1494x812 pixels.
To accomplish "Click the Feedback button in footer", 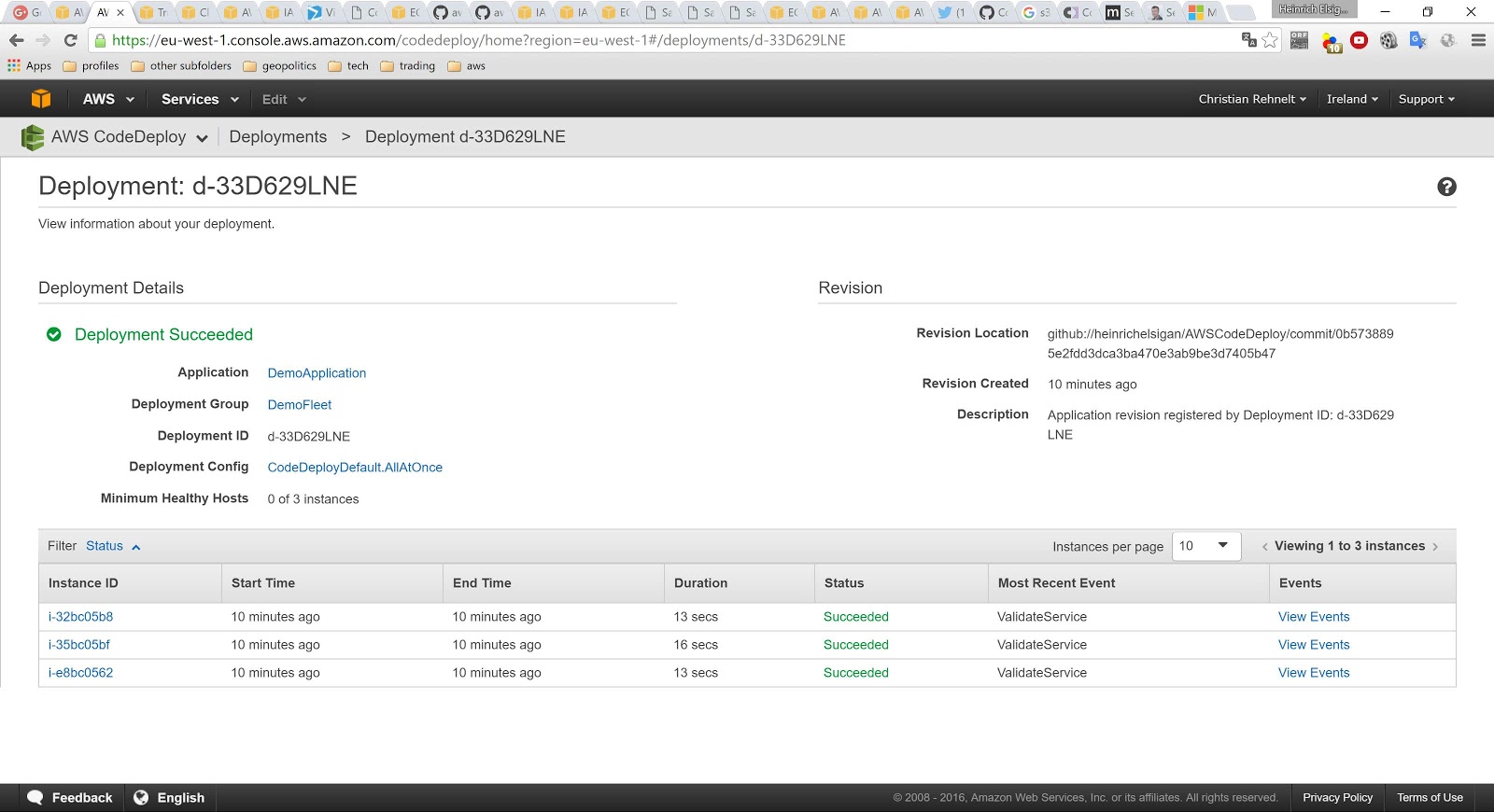I will 70,798.
